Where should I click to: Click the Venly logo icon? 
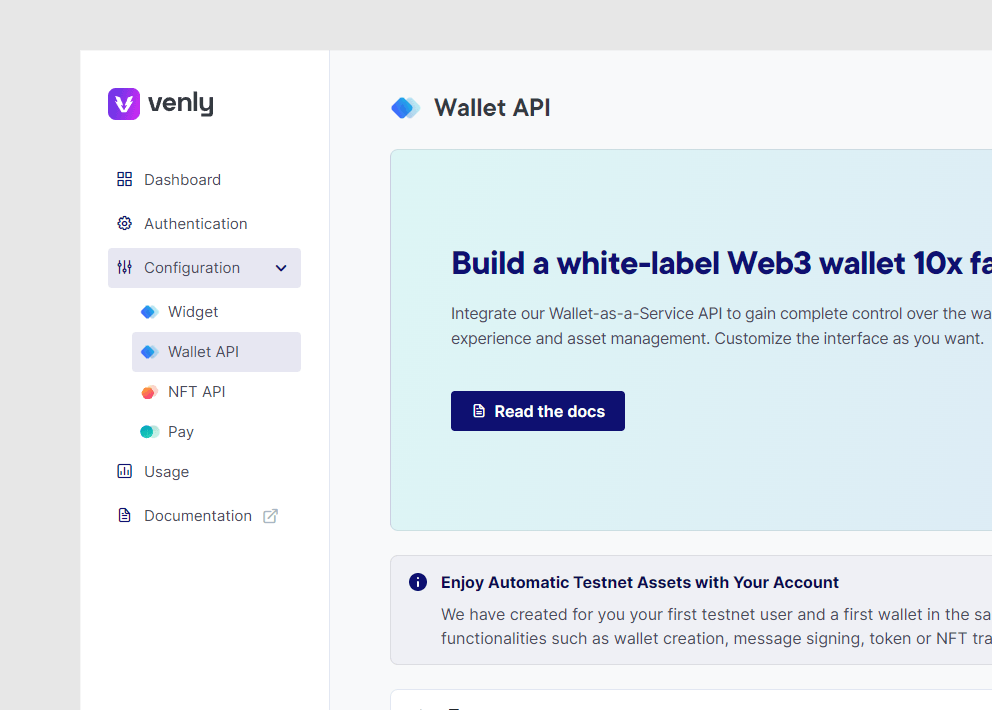coord(122,103)
